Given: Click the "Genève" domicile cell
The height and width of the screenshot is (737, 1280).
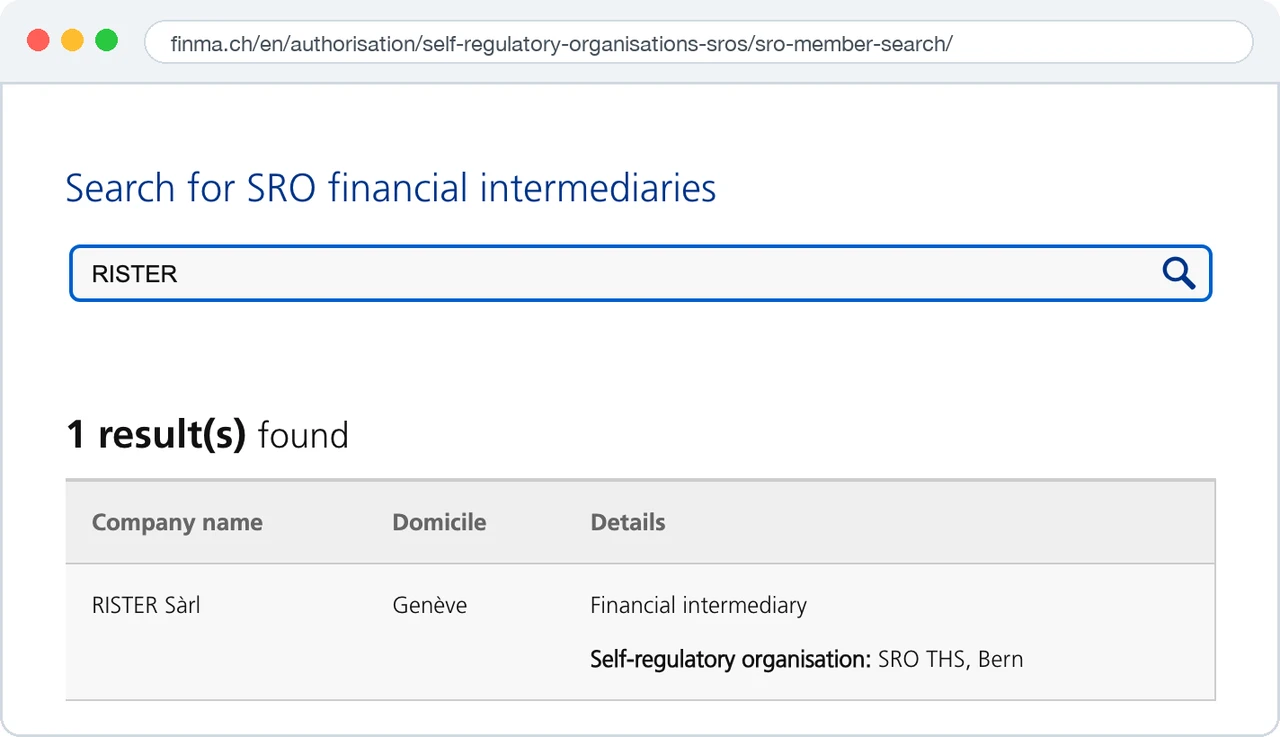Looking at the screenshot, I should pos(430,605).
